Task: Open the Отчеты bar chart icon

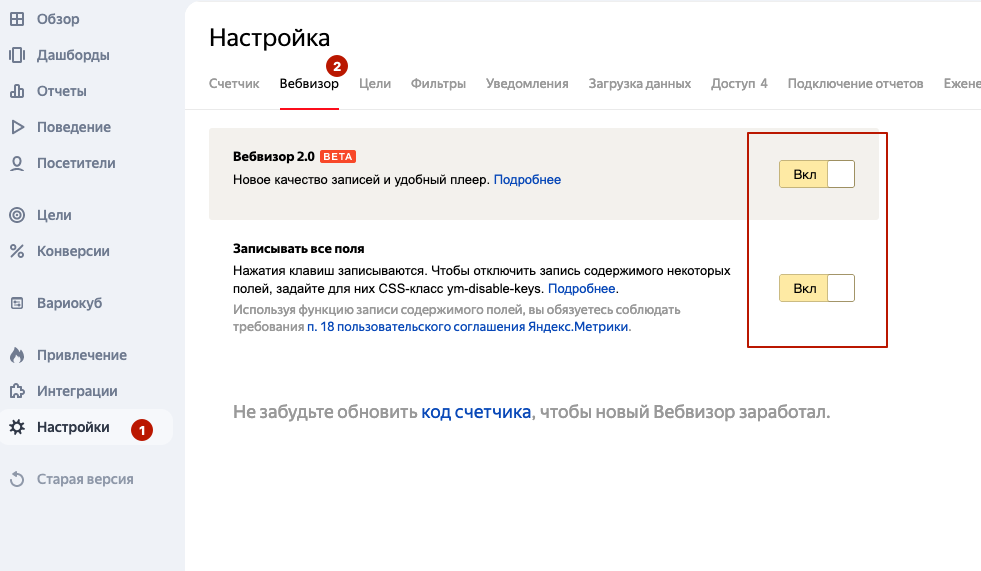Action: pos(17,91)
